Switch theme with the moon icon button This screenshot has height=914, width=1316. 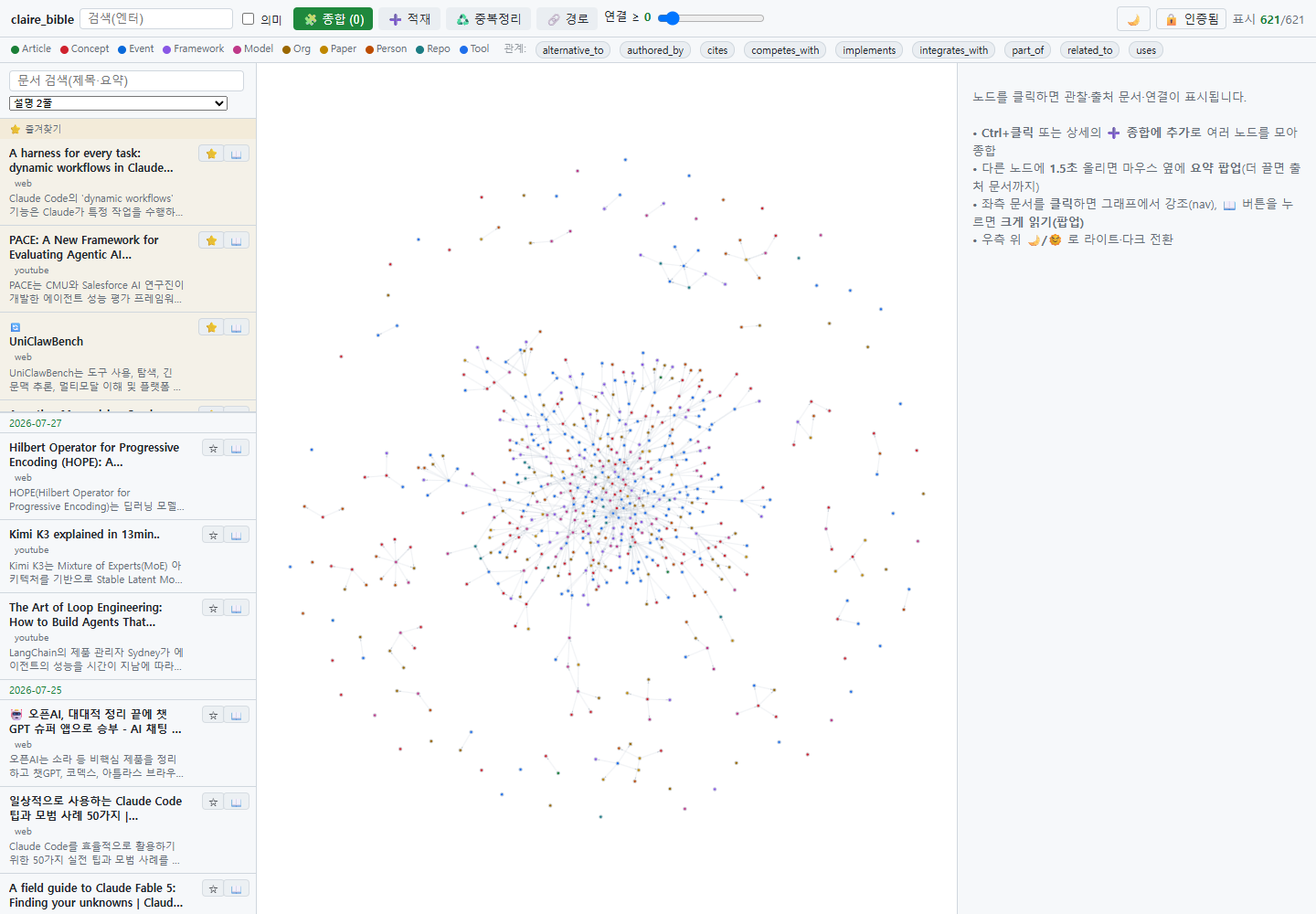1133,19
